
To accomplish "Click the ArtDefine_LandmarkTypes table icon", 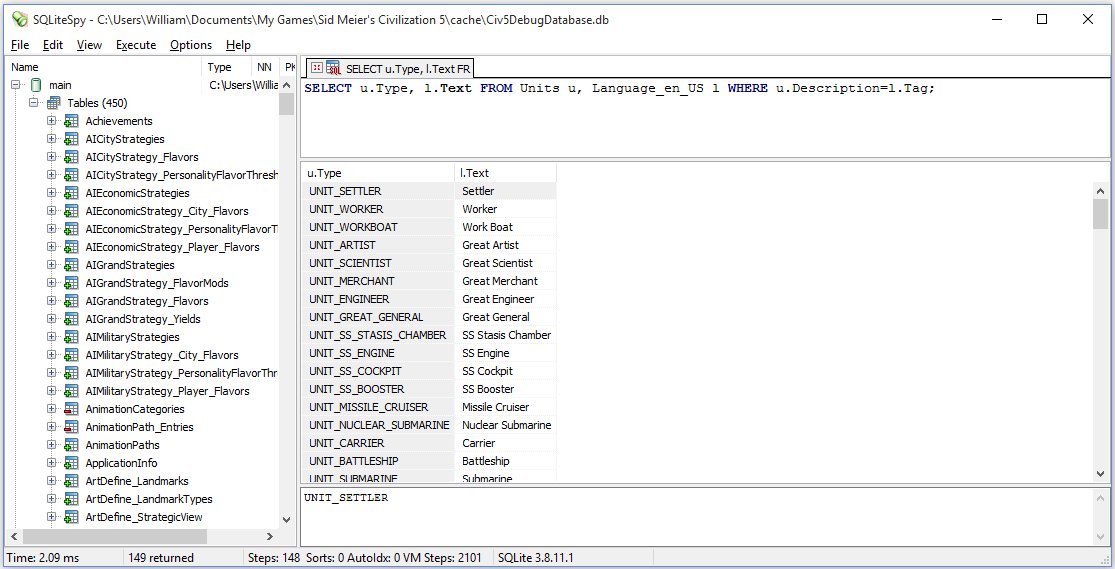I will [71, 499].
